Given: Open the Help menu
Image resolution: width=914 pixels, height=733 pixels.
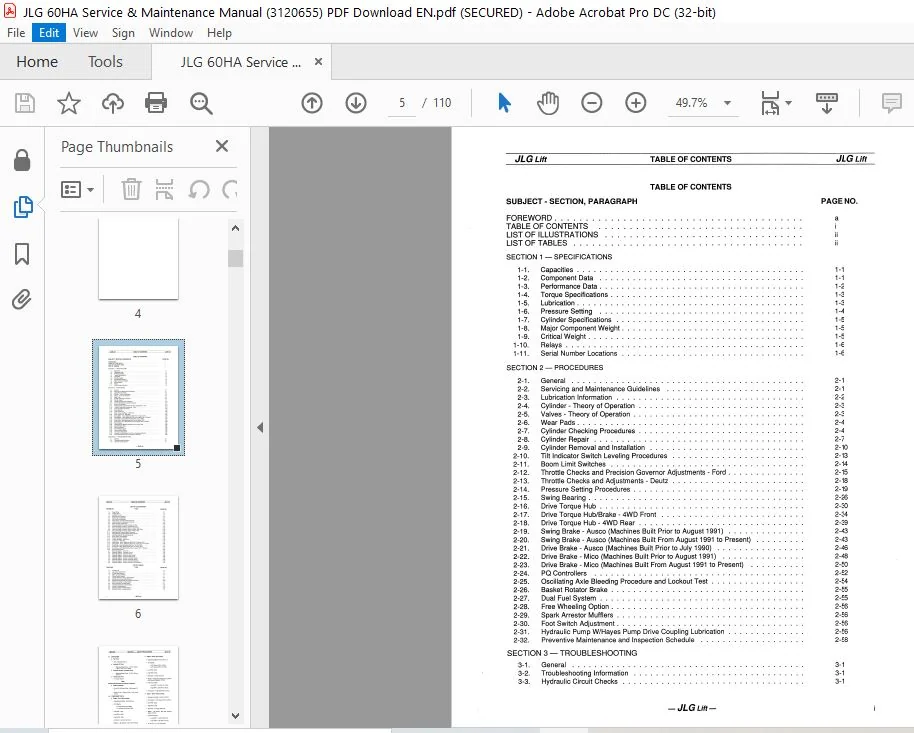Looking at the screenshot, I should (x=219, y=33).
